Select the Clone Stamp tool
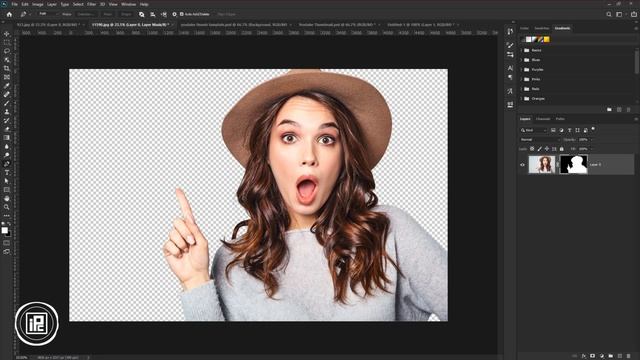 pos(7,111)
